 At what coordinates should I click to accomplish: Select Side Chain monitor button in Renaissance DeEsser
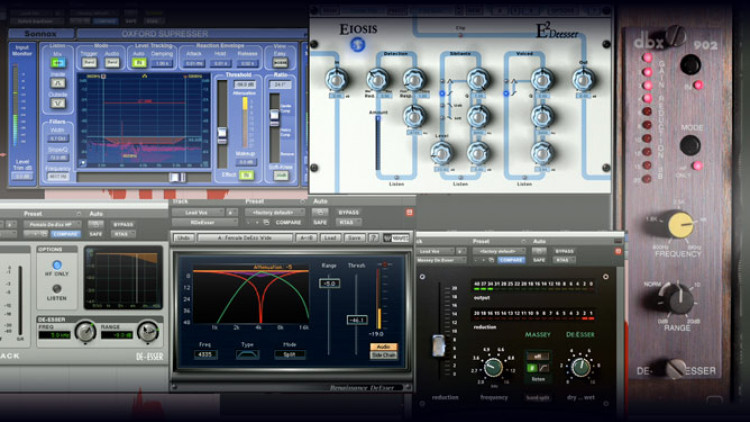coord(384,355)
